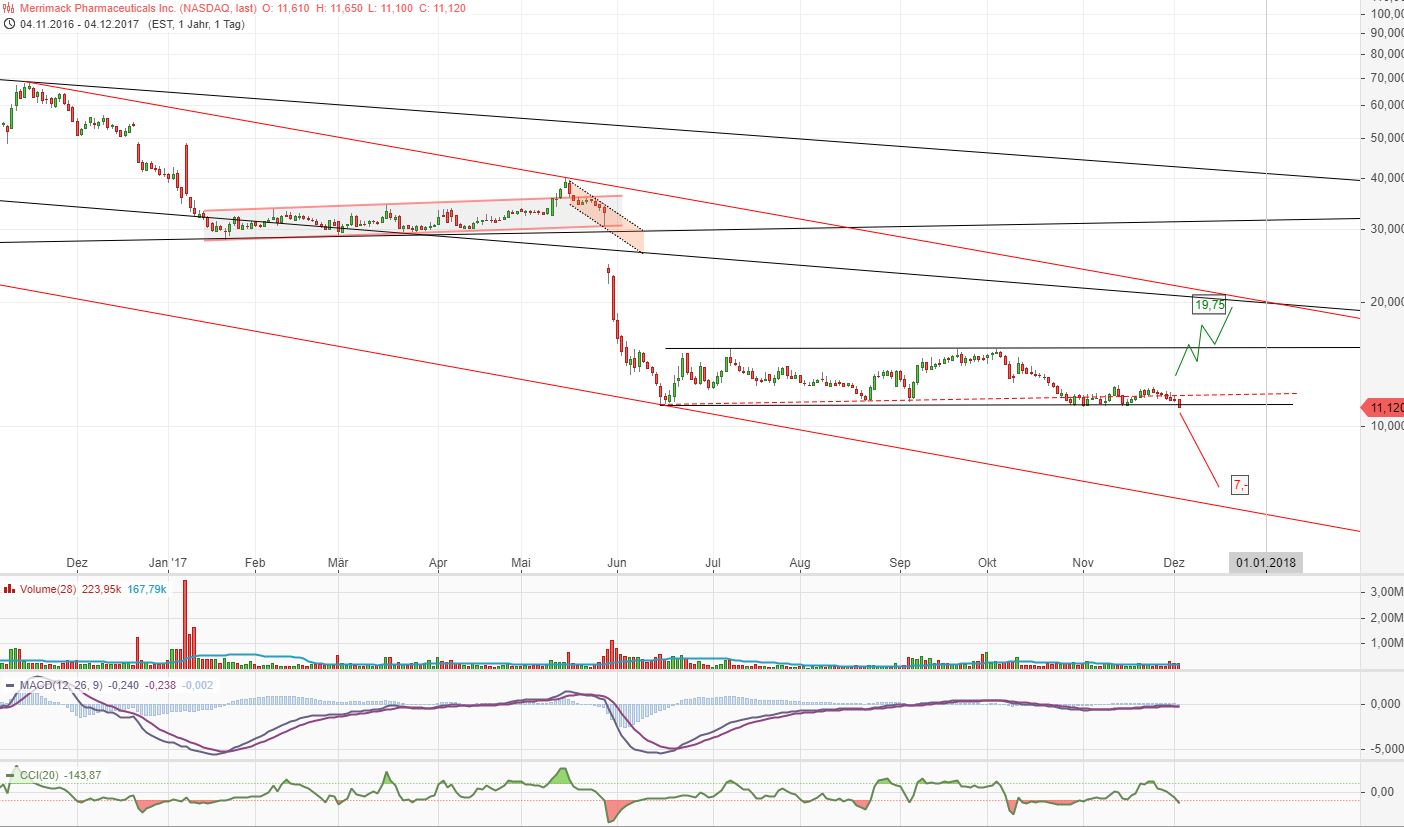
Task: Click the candlestick chart-type icon beside Merrimack title
Action: tap(9, 8)
